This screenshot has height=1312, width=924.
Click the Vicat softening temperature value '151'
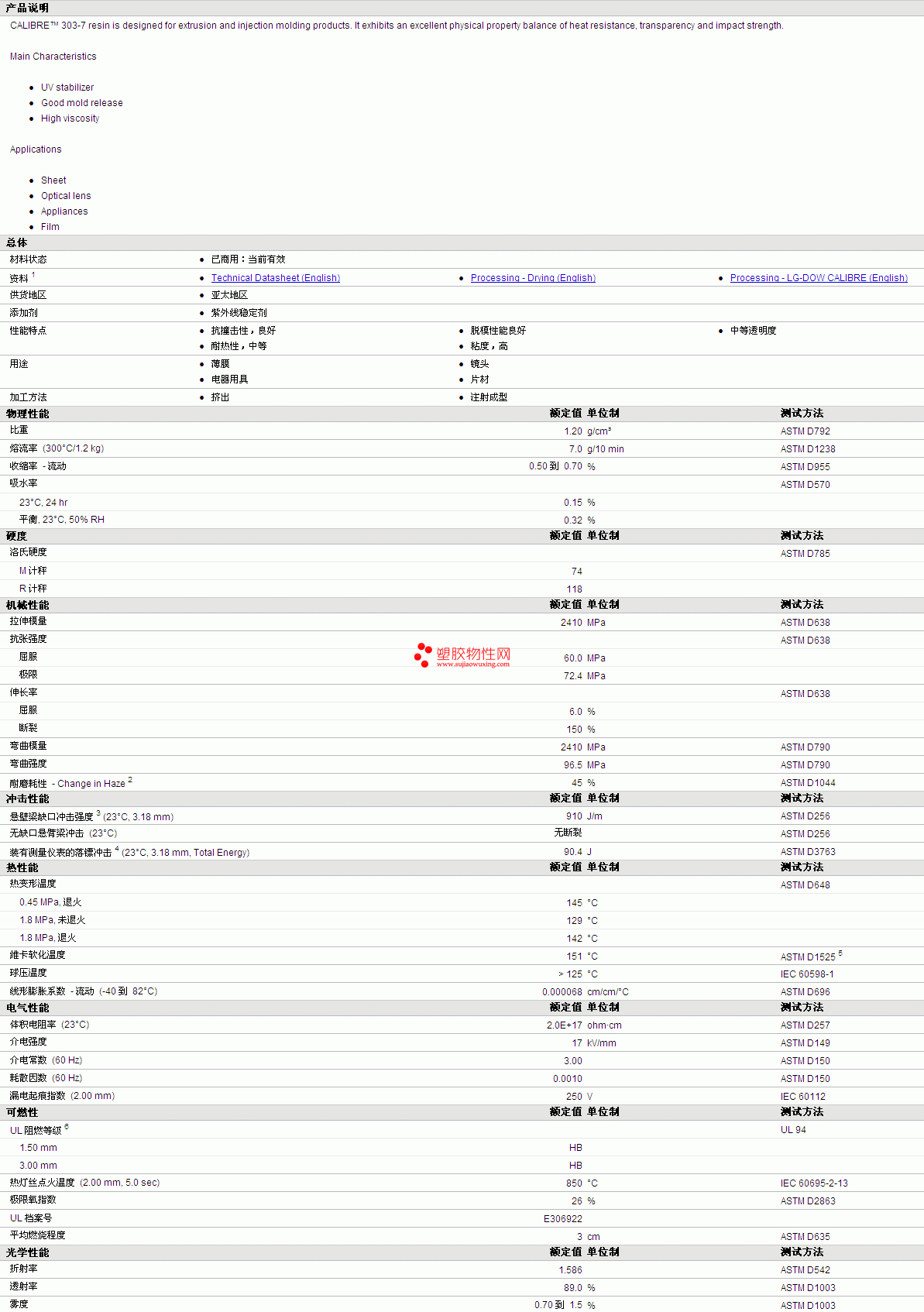[574, 957]
